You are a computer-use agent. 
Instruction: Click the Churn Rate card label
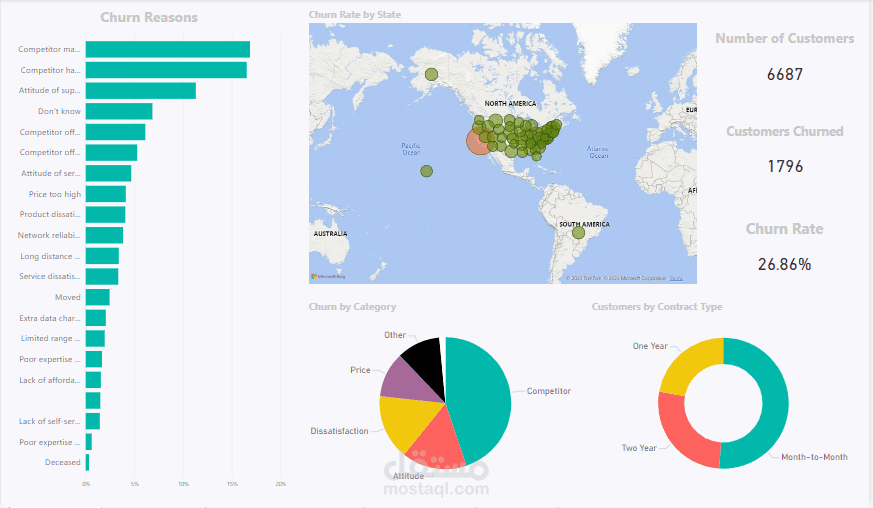(784, 229)
